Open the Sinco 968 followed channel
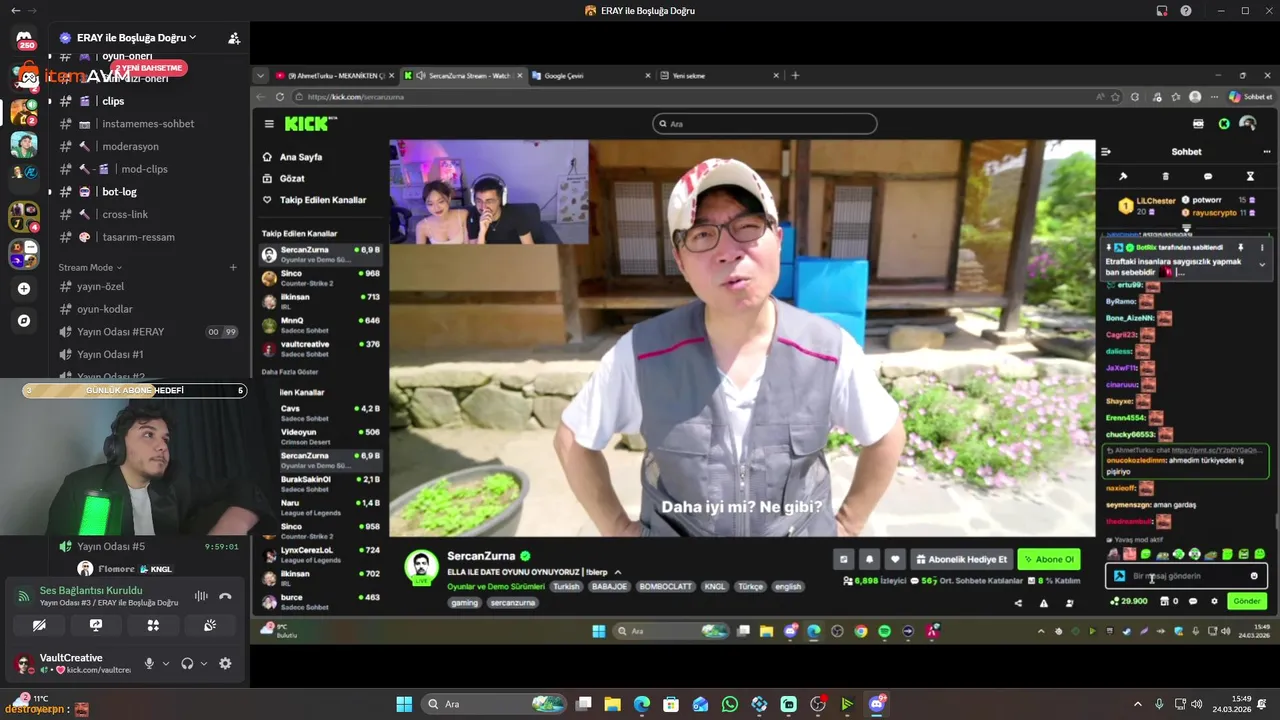Screen dimensions: 1280x720 point(321,277)
